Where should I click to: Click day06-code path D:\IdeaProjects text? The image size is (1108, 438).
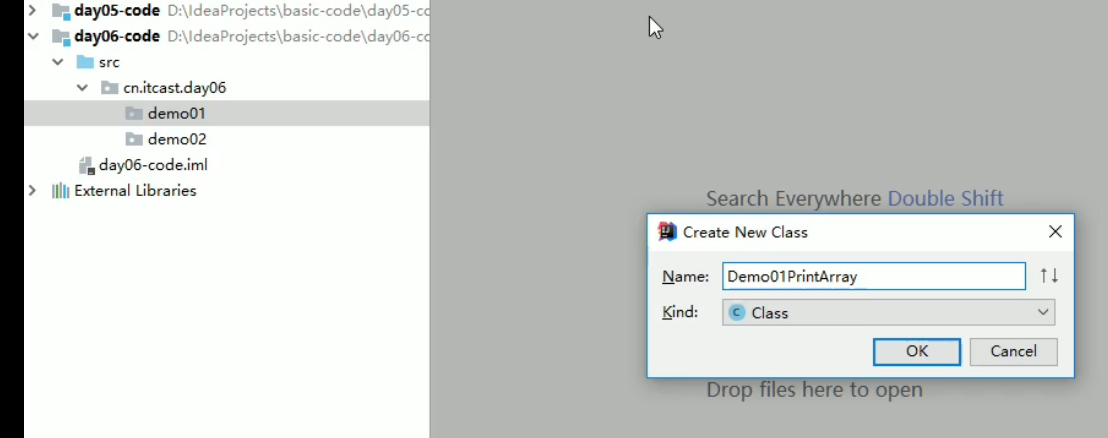pos(298,36)
